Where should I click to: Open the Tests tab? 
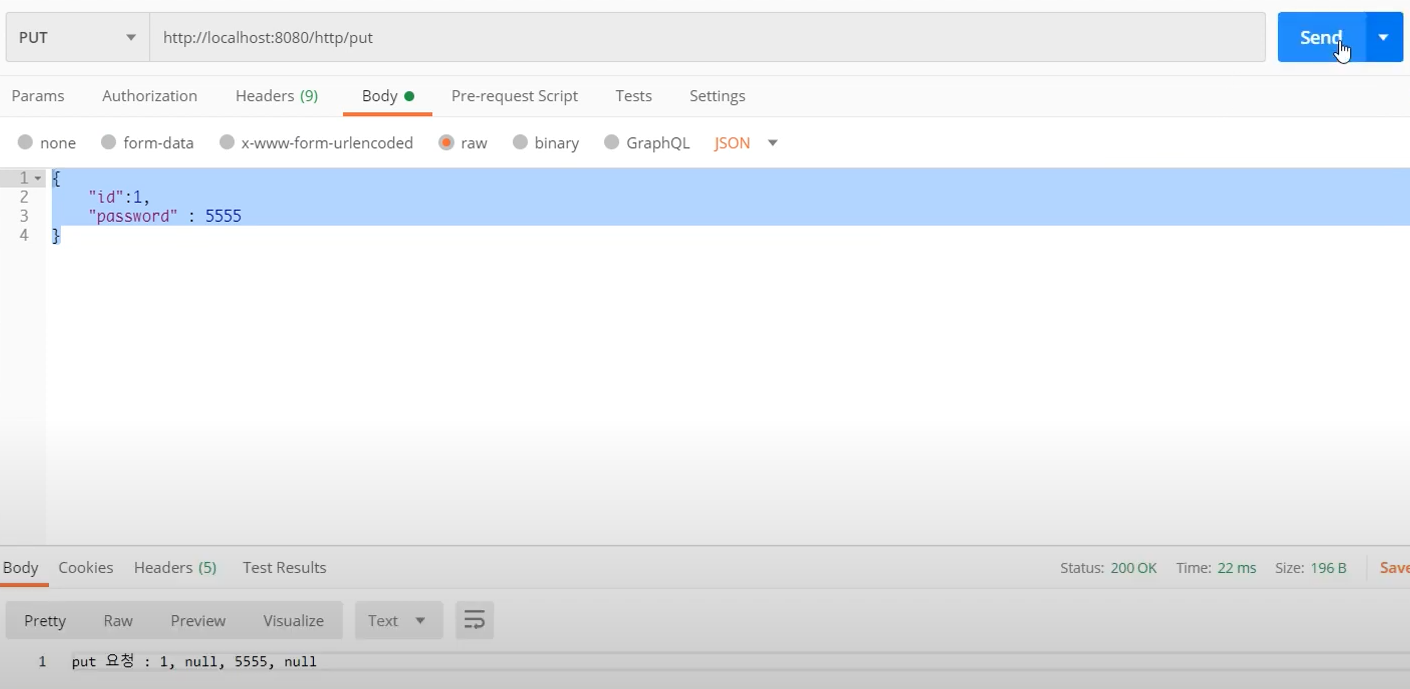click(634, 96)
